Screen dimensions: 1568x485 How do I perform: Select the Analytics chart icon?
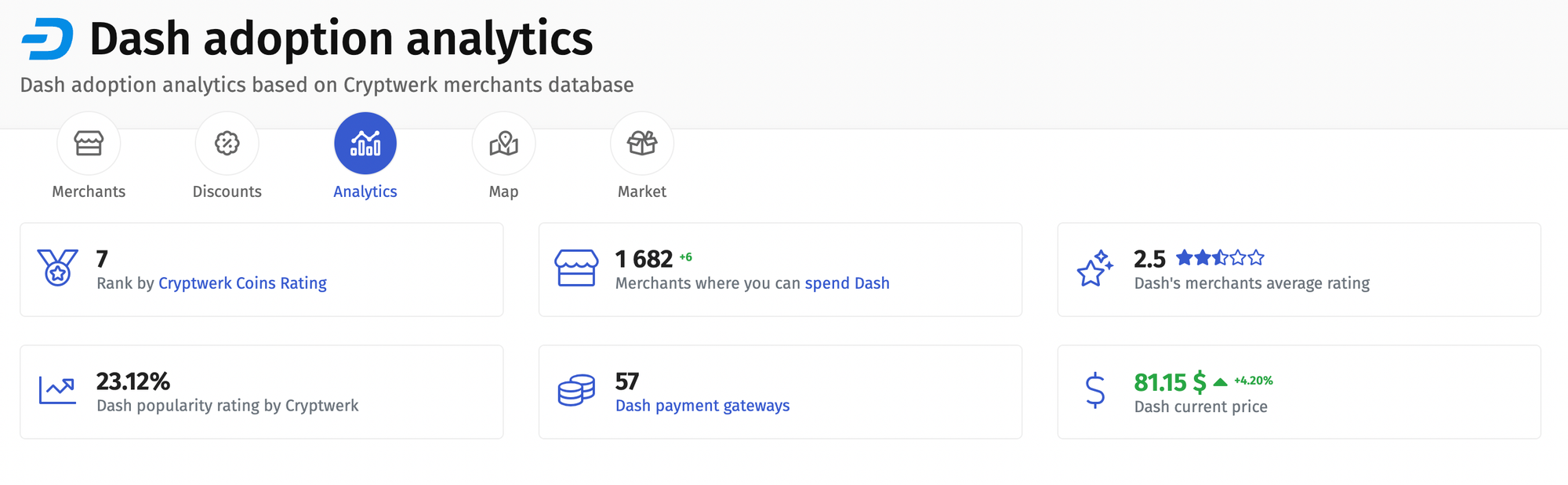365,144
